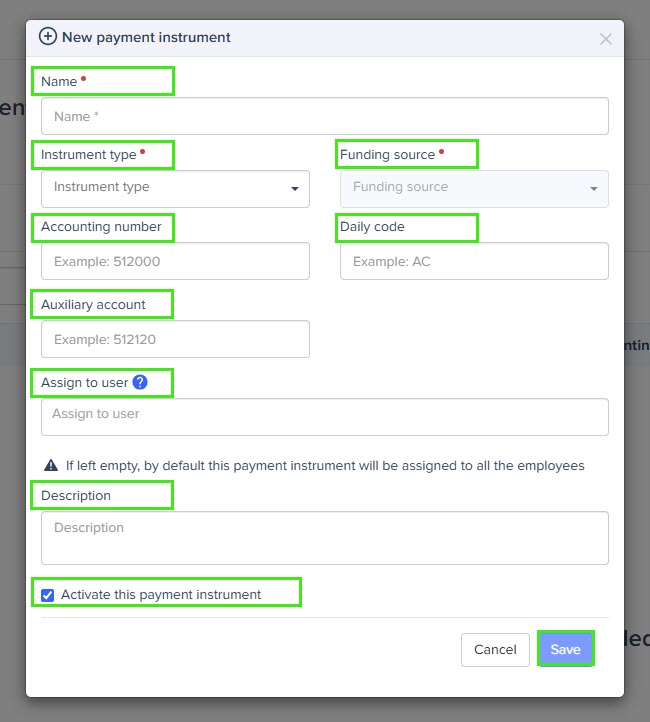Image resolution: width=650 pixels, height=722 pixels.
Task: Click the Activate this payment instrument label text
Action: (161, 594)
